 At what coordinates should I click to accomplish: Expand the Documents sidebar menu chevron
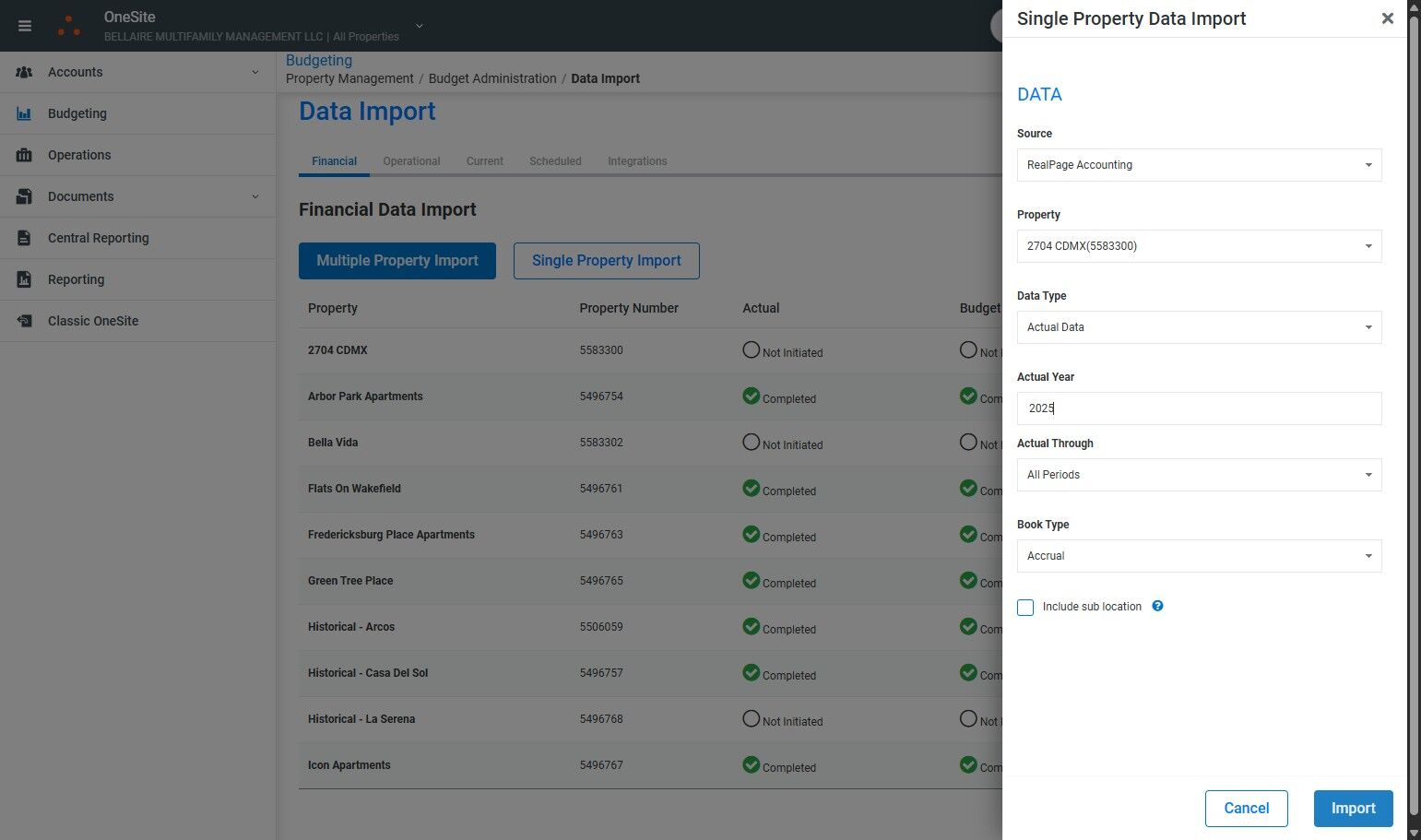(255, 196)
